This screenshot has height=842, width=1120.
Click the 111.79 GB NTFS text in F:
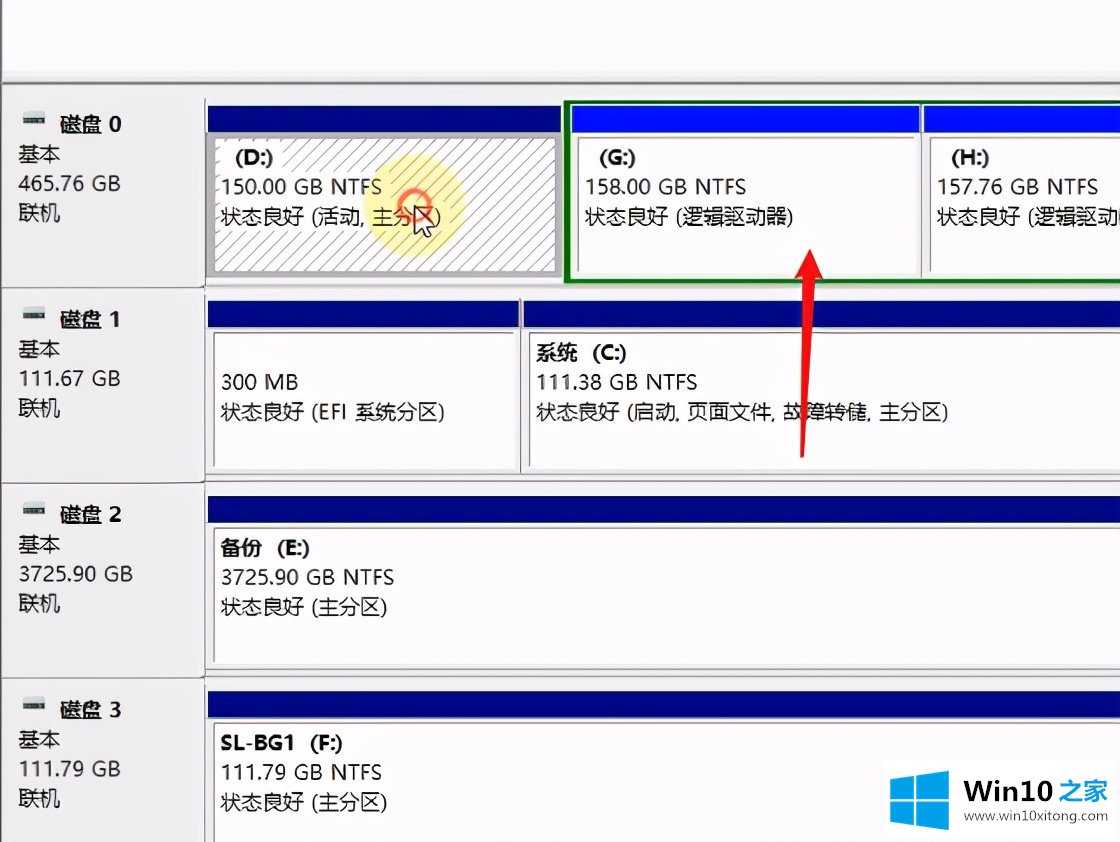301,773
